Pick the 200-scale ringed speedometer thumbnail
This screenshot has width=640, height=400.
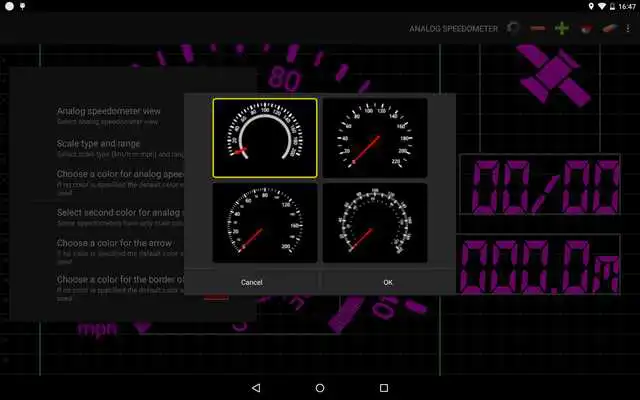pos(265,222)
